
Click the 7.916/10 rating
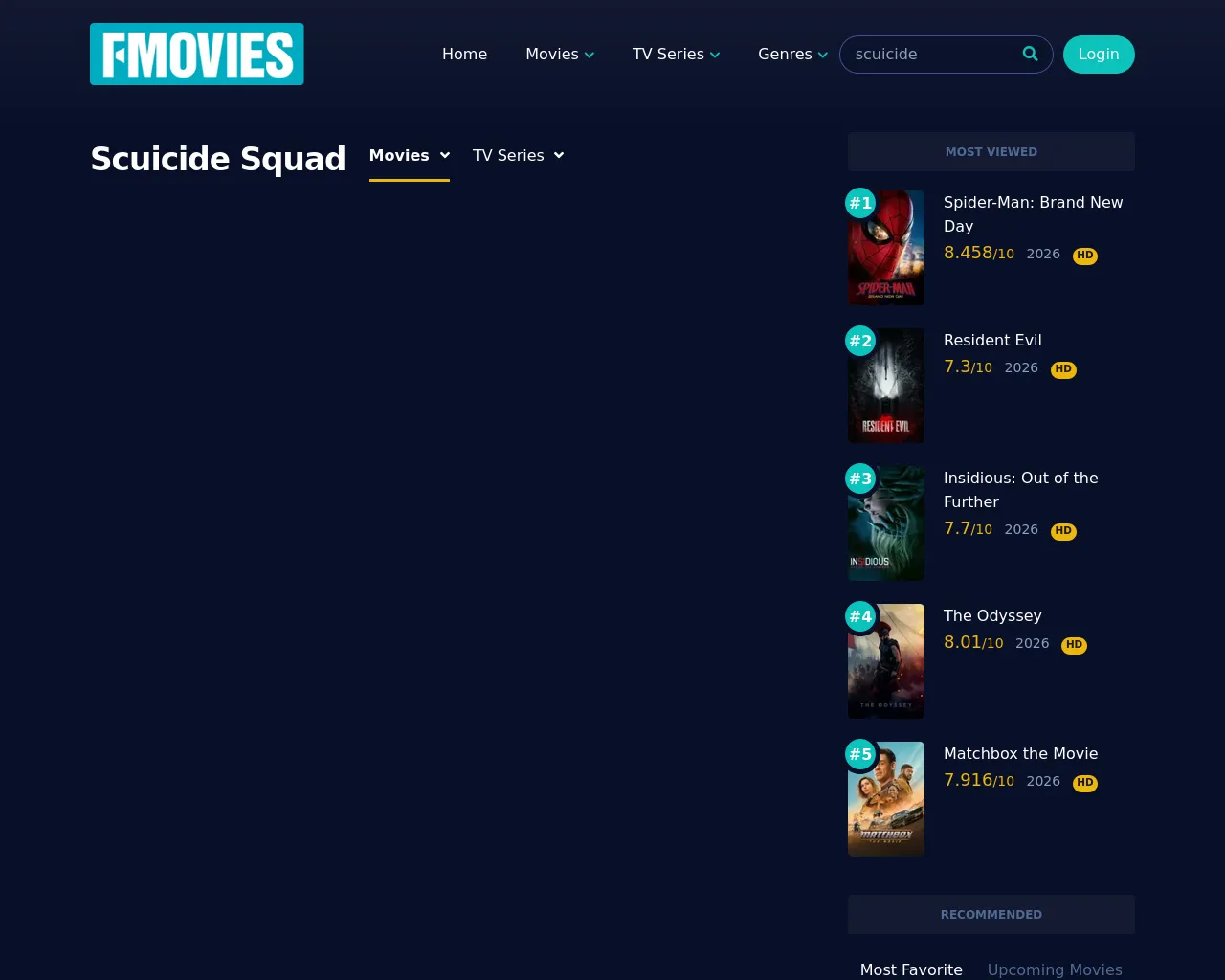(979, 780)
